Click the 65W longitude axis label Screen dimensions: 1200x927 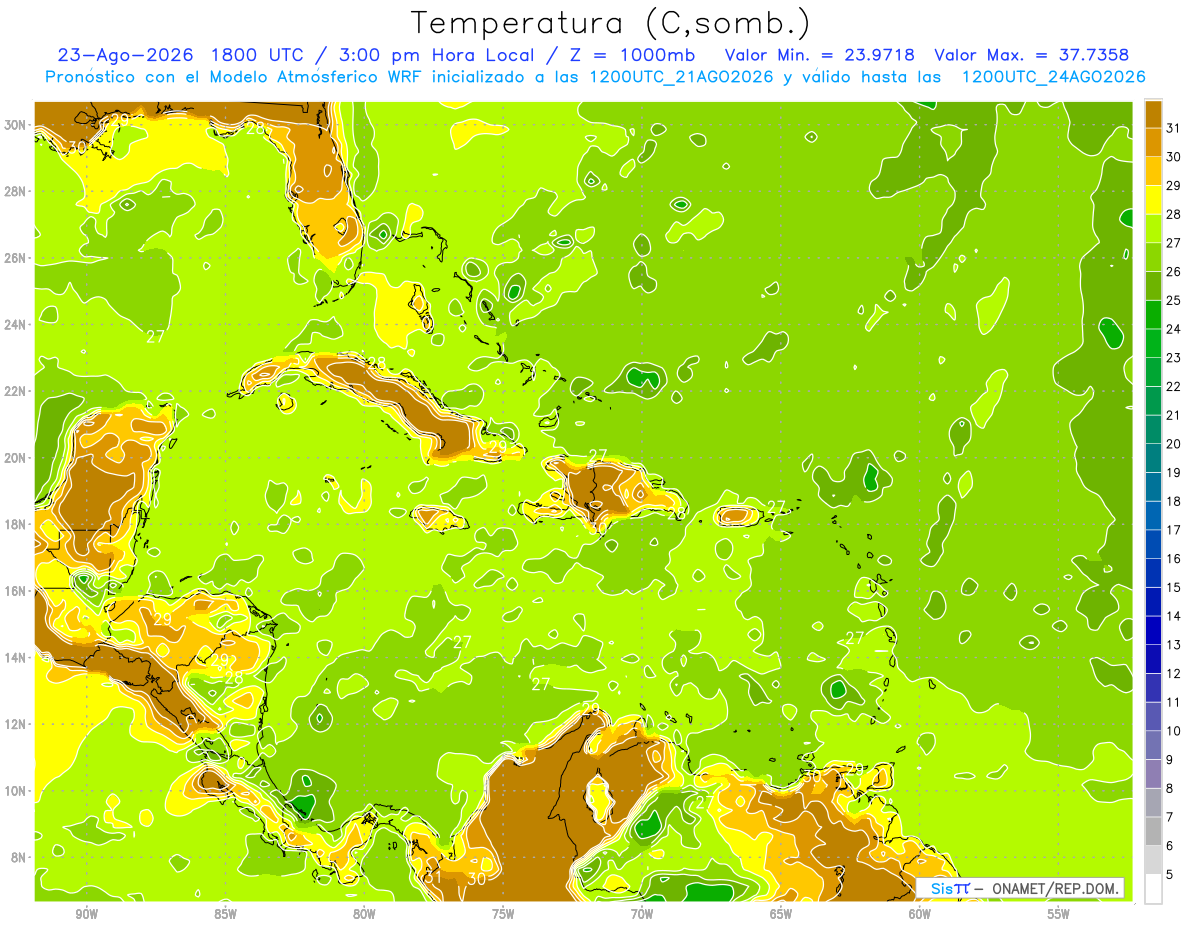point(781,914)
